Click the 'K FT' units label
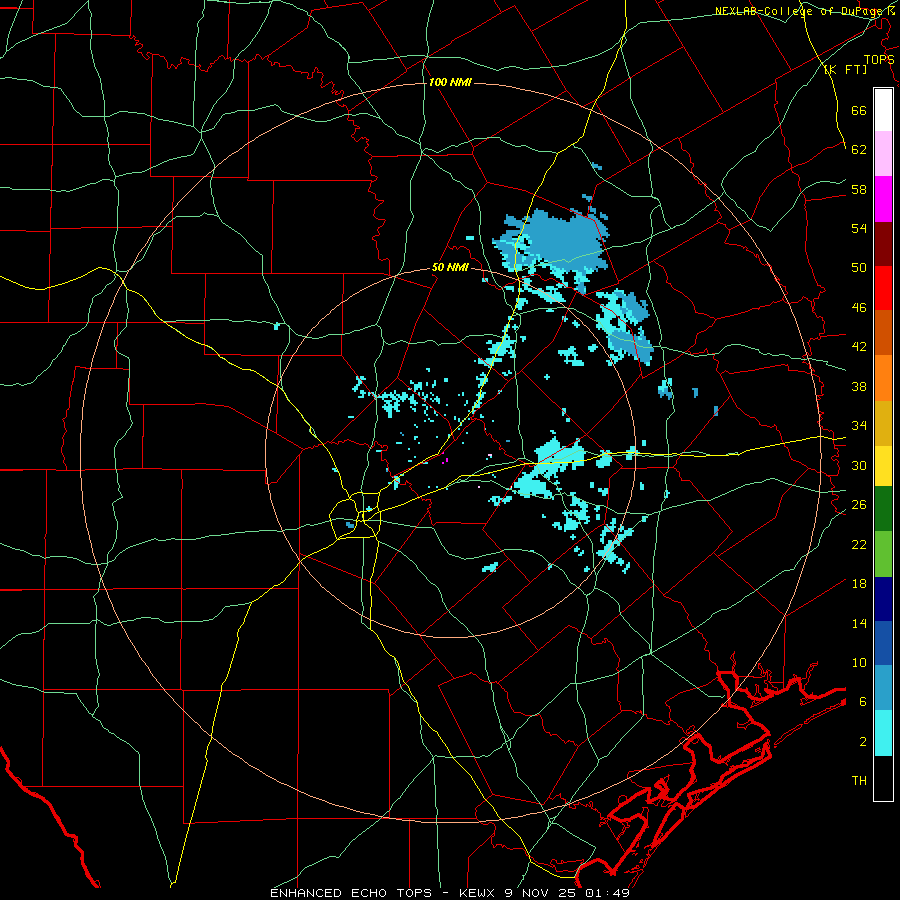Screen dimensions: 900x900 pos(846,69)
